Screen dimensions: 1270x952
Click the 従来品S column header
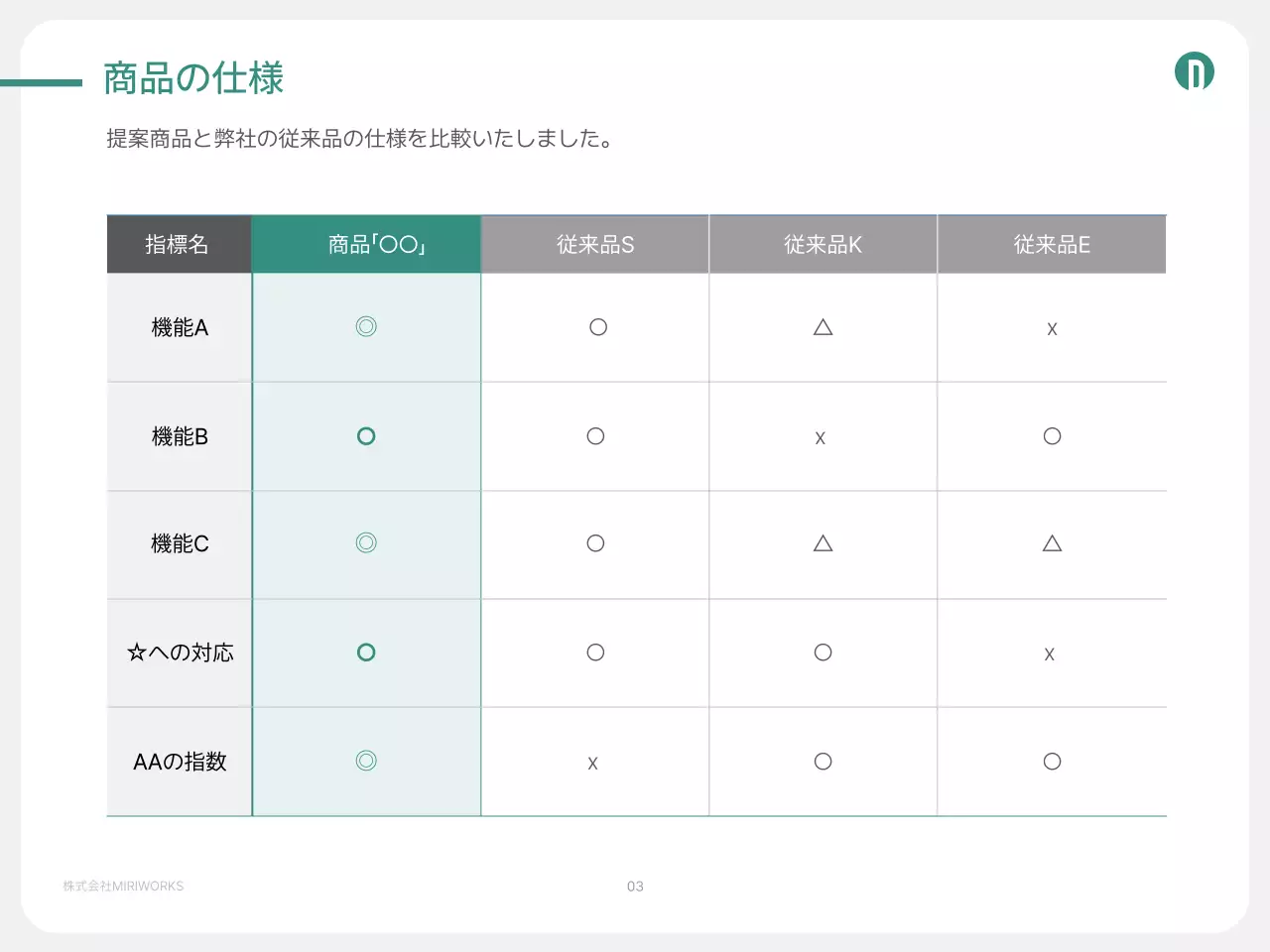(594, 244)
